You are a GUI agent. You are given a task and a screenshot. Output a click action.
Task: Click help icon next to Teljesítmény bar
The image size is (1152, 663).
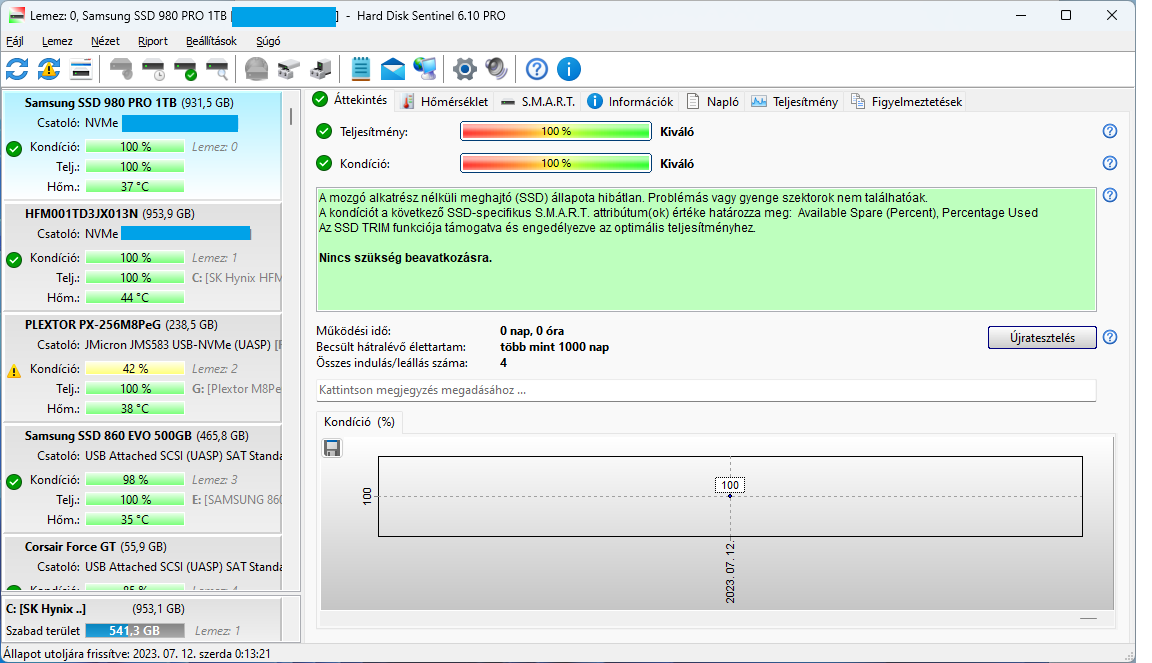(x=1109, y=131)
